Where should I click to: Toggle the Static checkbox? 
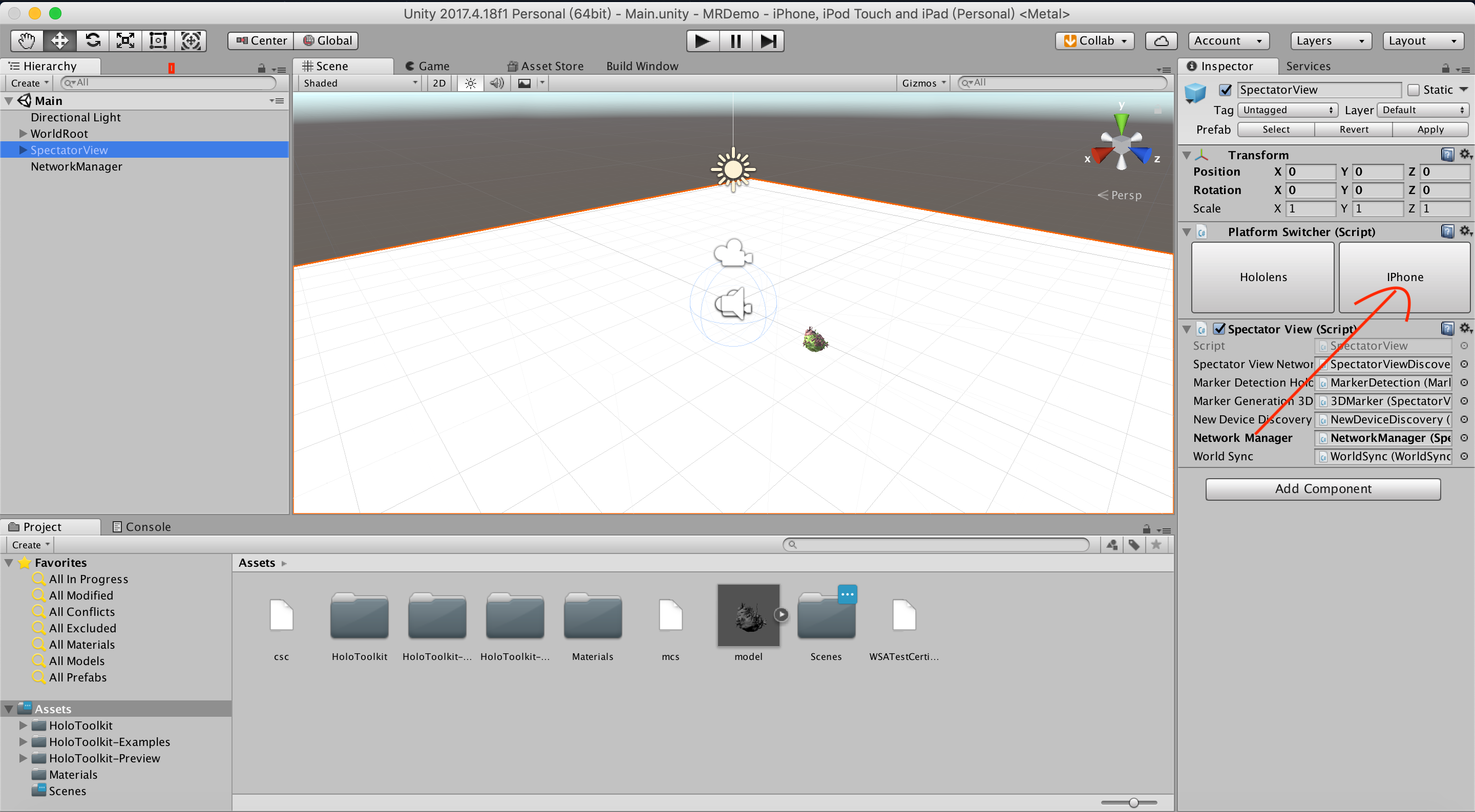[1413, 90]
